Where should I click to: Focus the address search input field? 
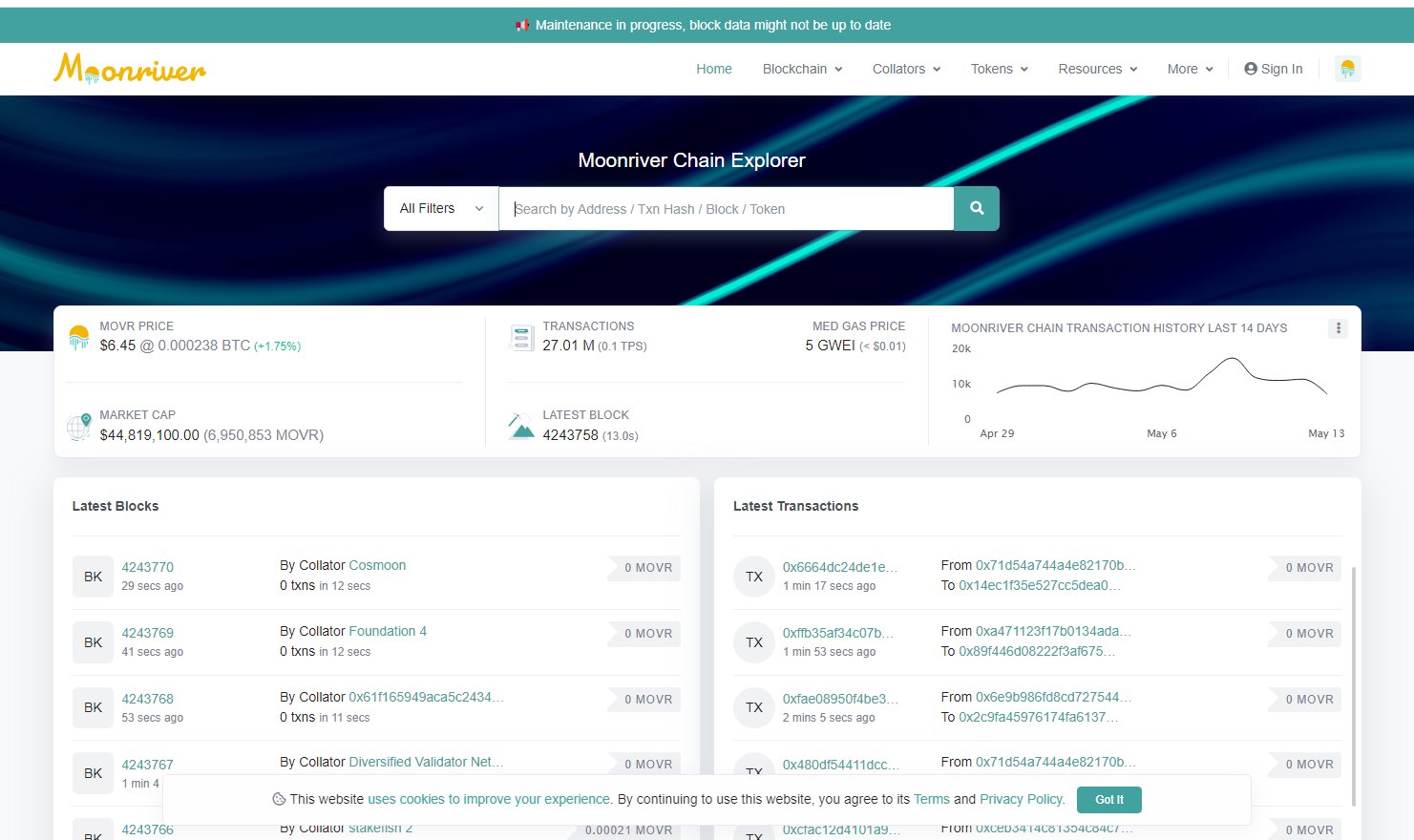(726, 209)
